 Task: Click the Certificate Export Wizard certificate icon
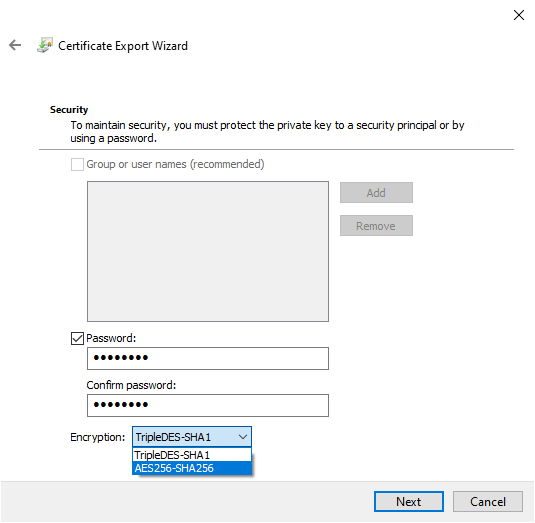coord(45,45)
